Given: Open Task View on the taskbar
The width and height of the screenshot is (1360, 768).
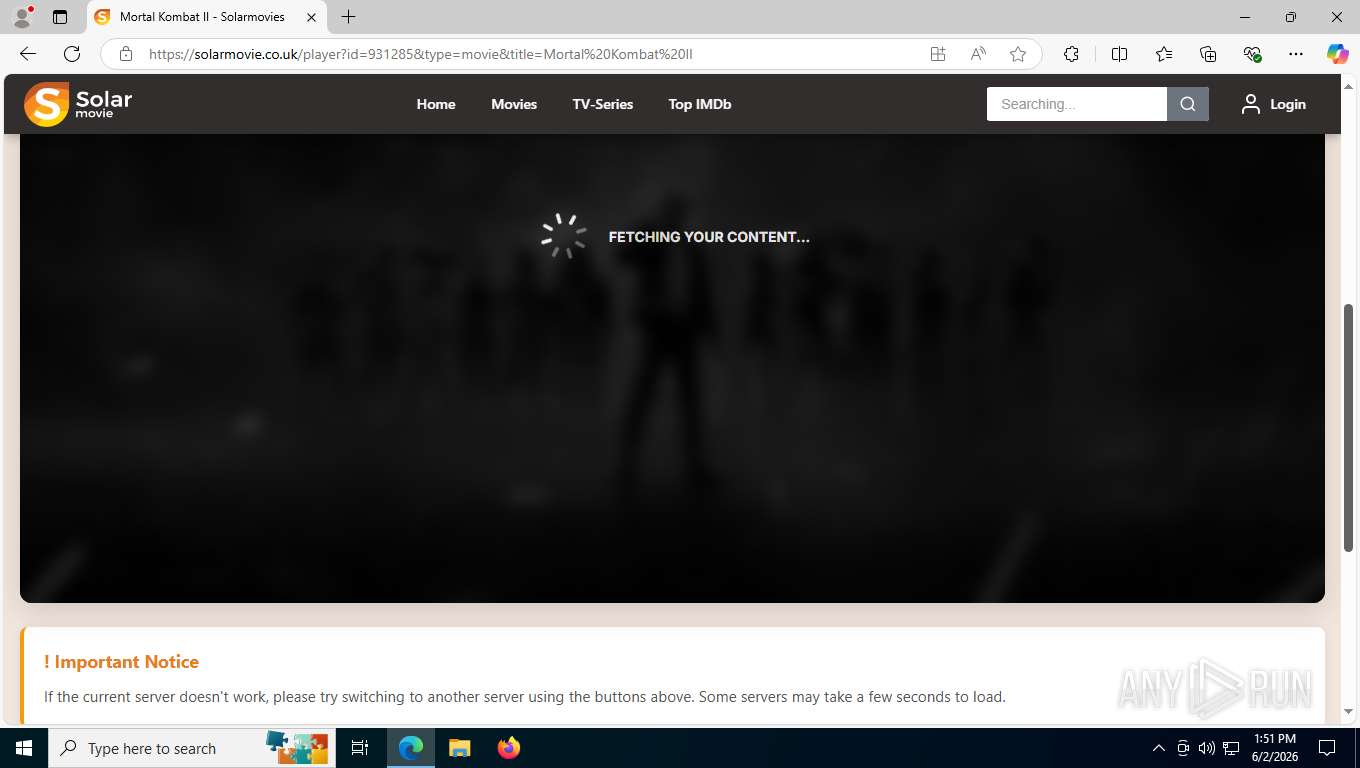Looking at the screenshot, I should (360, 748).
